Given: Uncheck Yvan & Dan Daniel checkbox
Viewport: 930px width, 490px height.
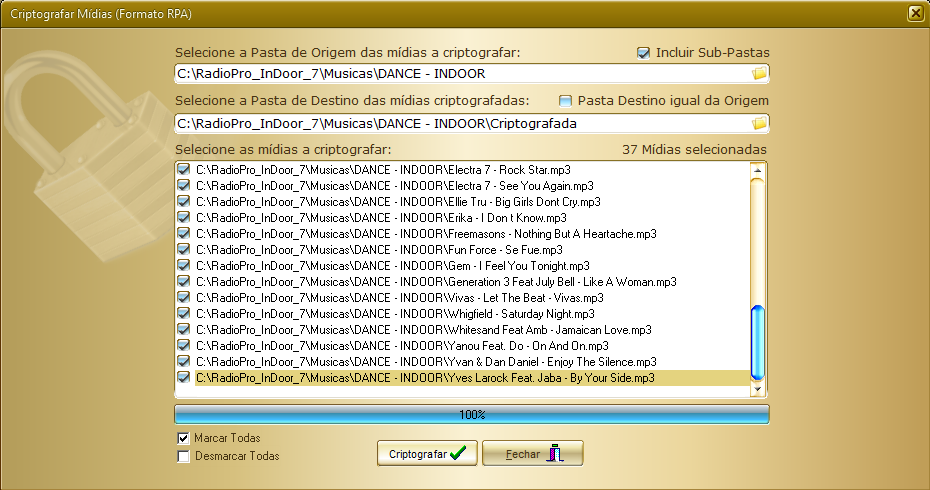Looking at the screenshot, I should coord(184,362).
